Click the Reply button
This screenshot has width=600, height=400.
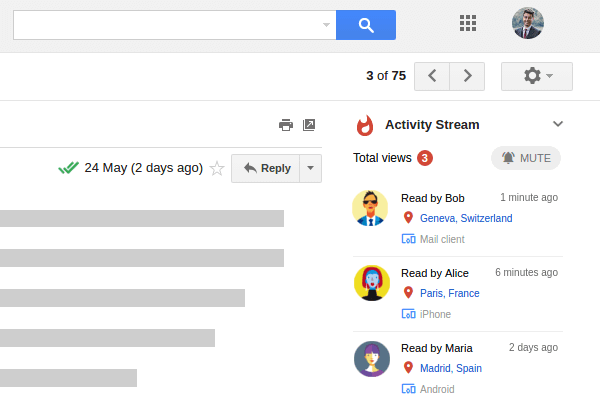click(x=266, y=168)
